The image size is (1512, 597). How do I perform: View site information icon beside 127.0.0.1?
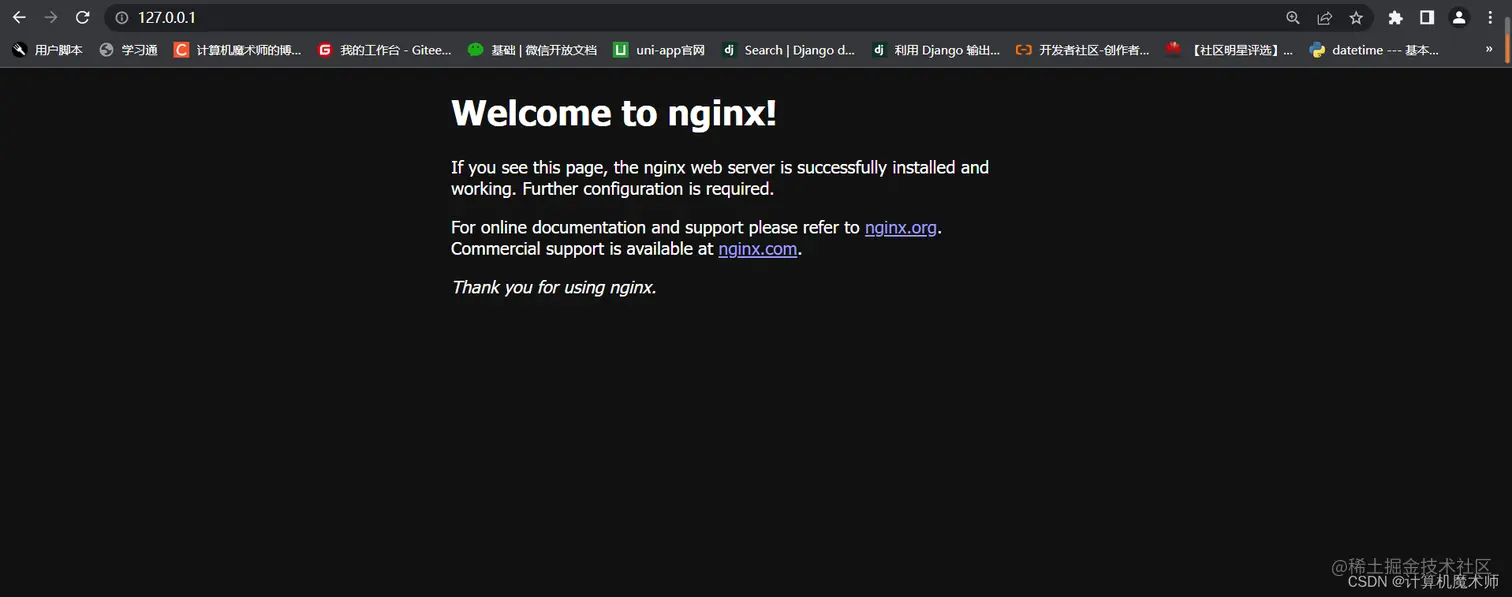(x=122, y=18)
